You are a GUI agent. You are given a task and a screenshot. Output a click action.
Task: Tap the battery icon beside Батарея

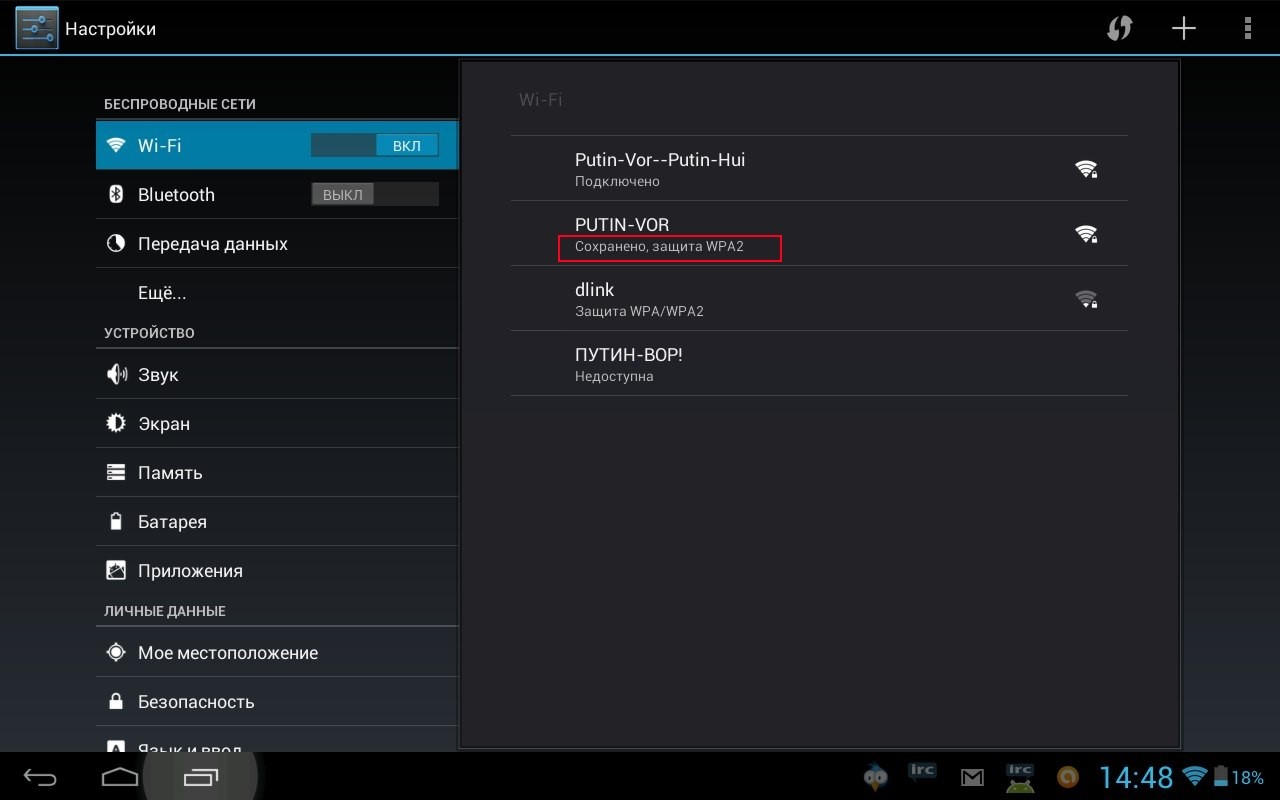[x=116, y=522]
